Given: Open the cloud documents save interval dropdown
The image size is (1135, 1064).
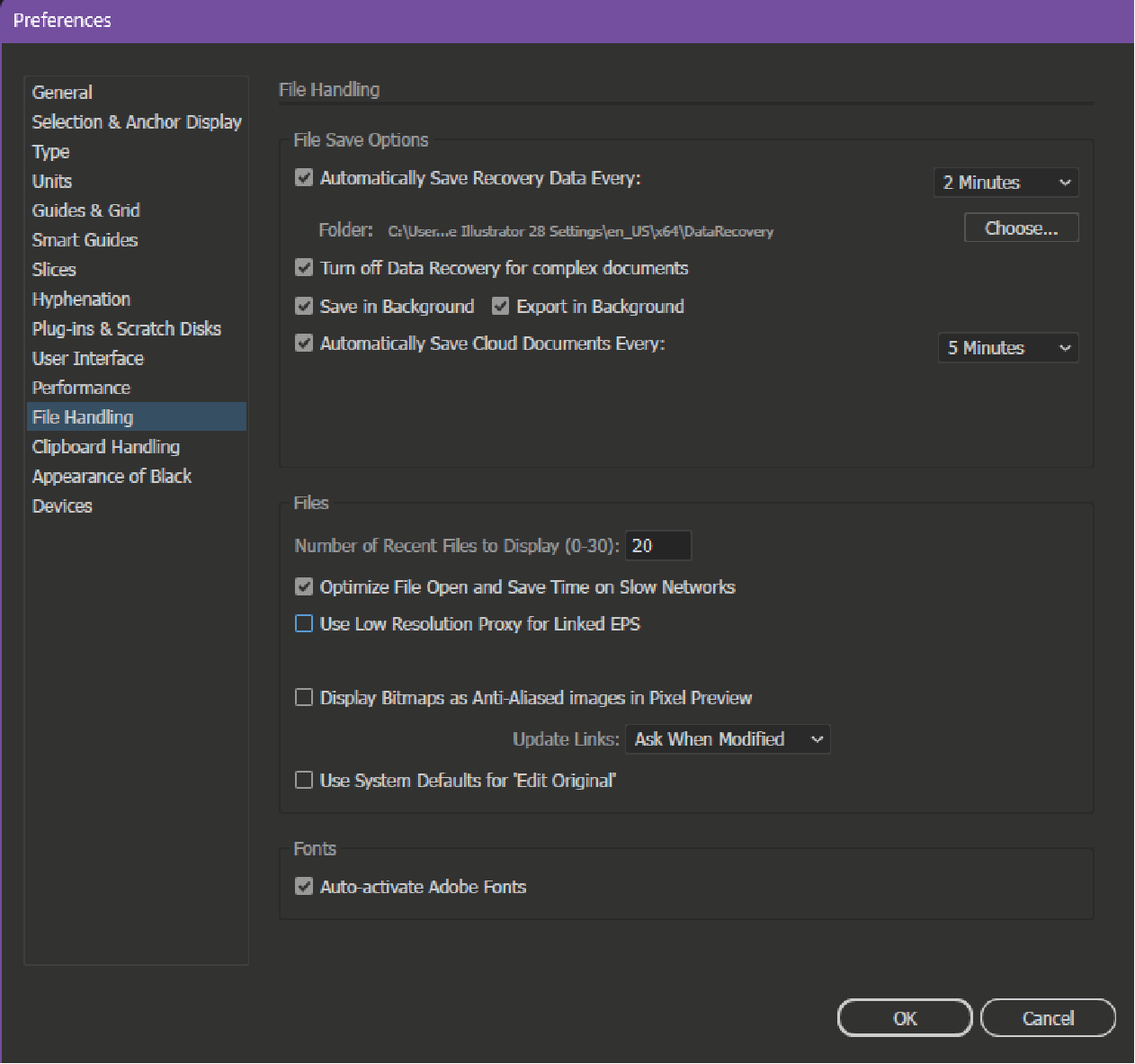Looking at the screenshot, I should point(1007,347).
